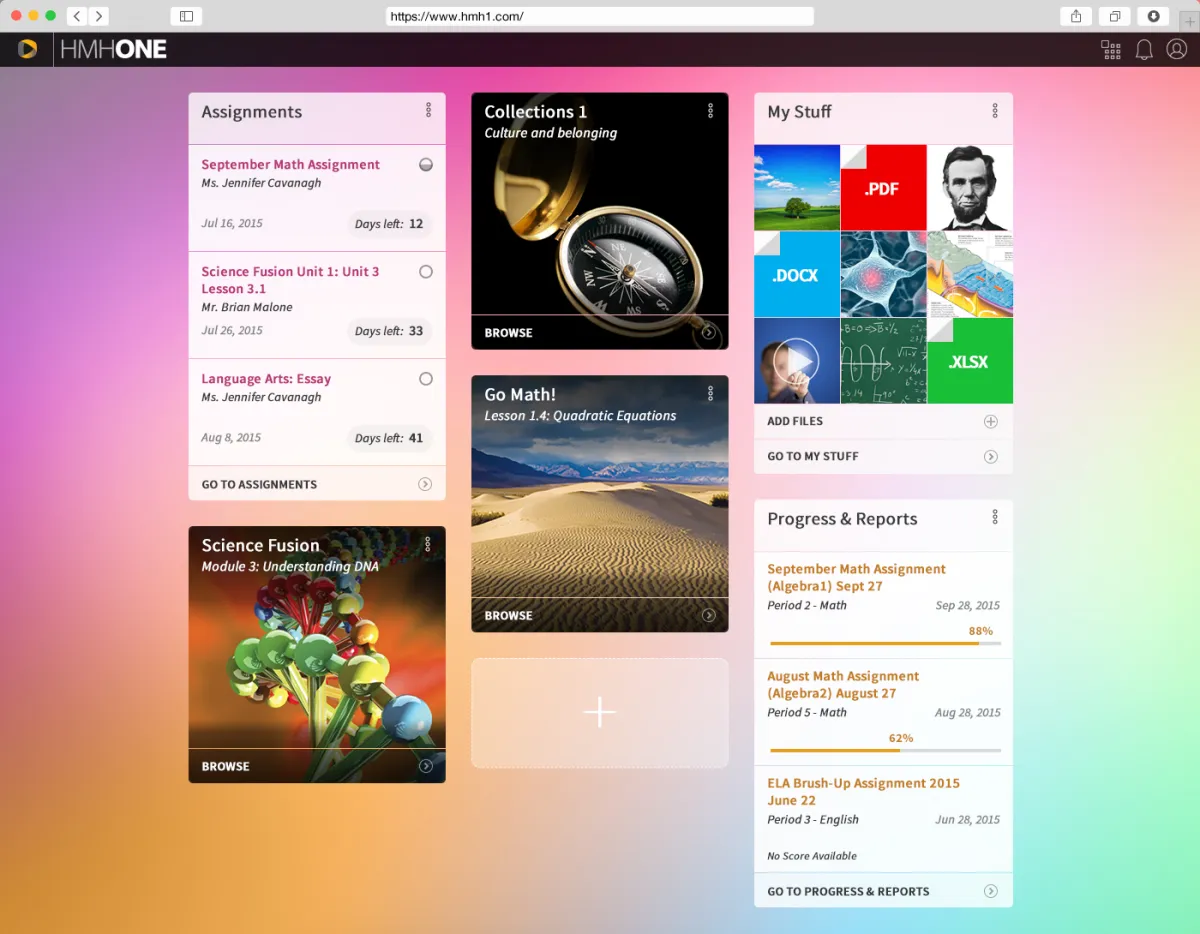The height and width of the screenshot is (934, 1200).
Task: Click the browser share icon
Action: (1076, 16)
